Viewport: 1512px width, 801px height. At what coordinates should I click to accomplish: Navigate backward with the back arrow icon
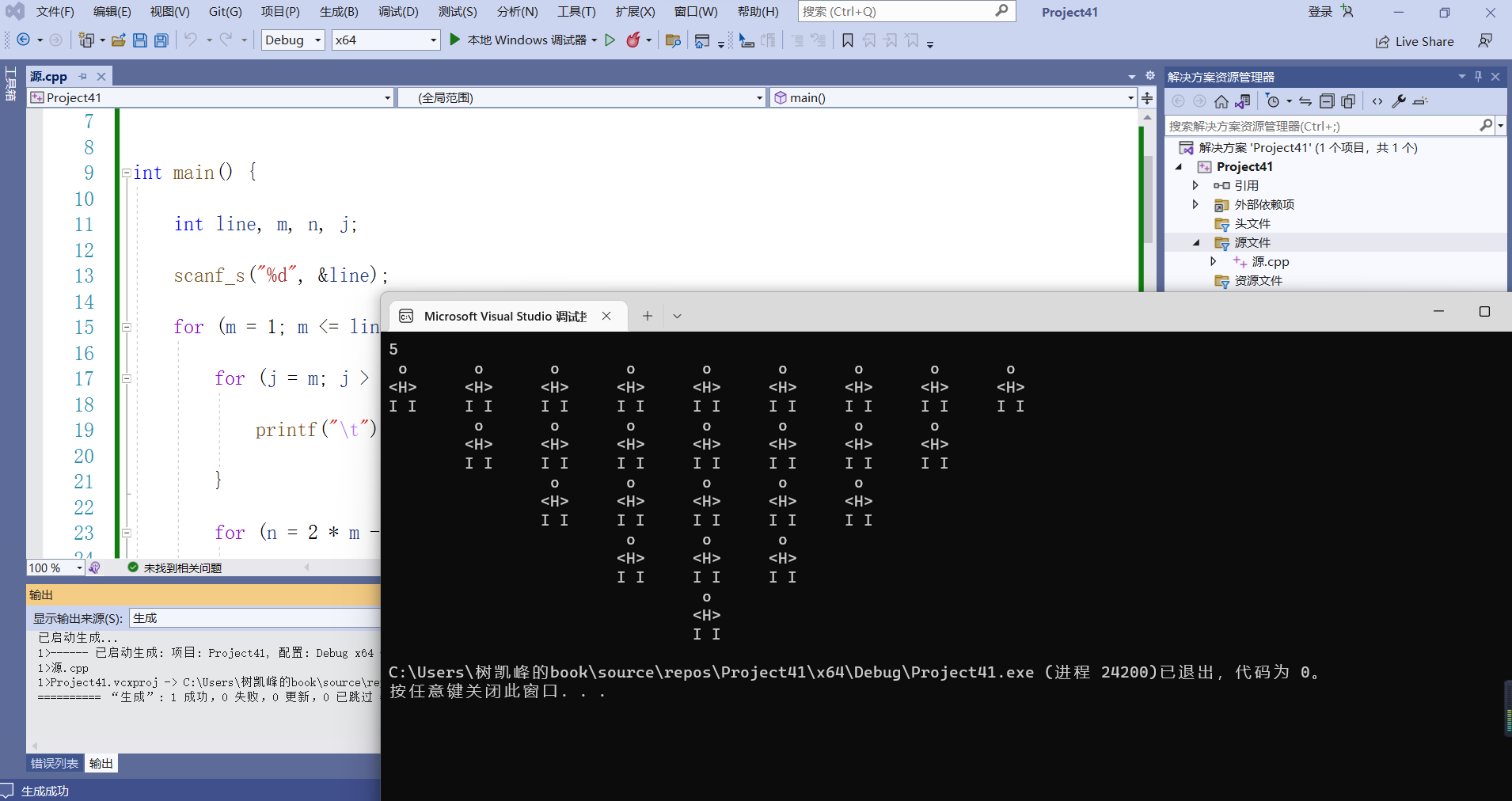(x=24, y=40)
